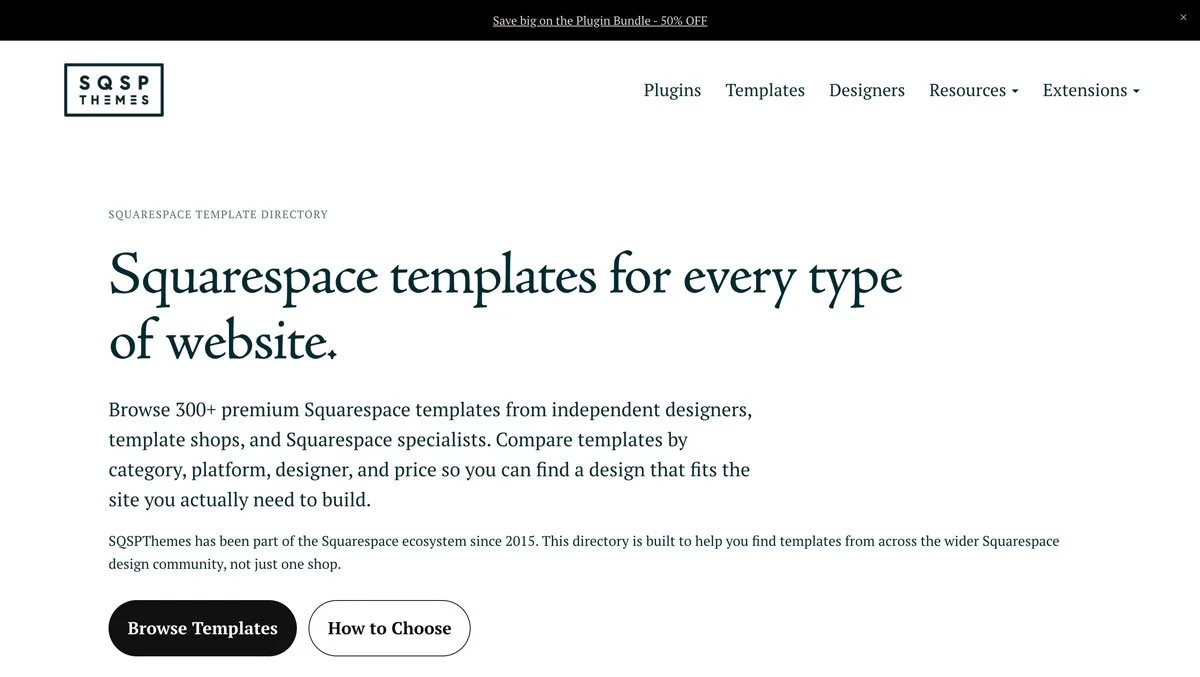Click the 'Browse 300+ premium Squarespace templates' paragraph
The width and height of the screenshot is (1200, 677).
430,454
